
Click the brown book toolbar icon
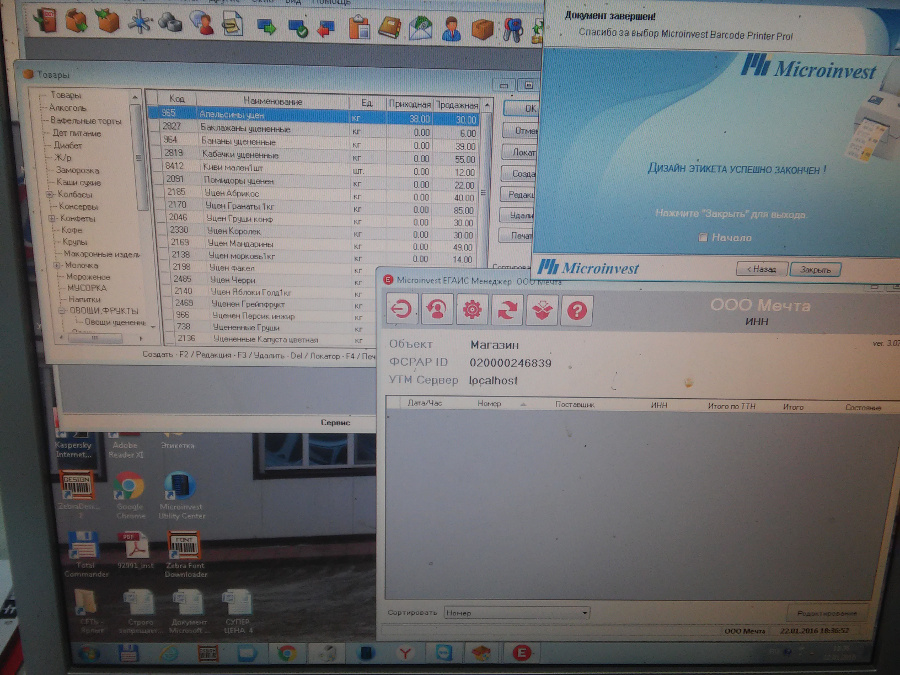[x=390, y=28]
